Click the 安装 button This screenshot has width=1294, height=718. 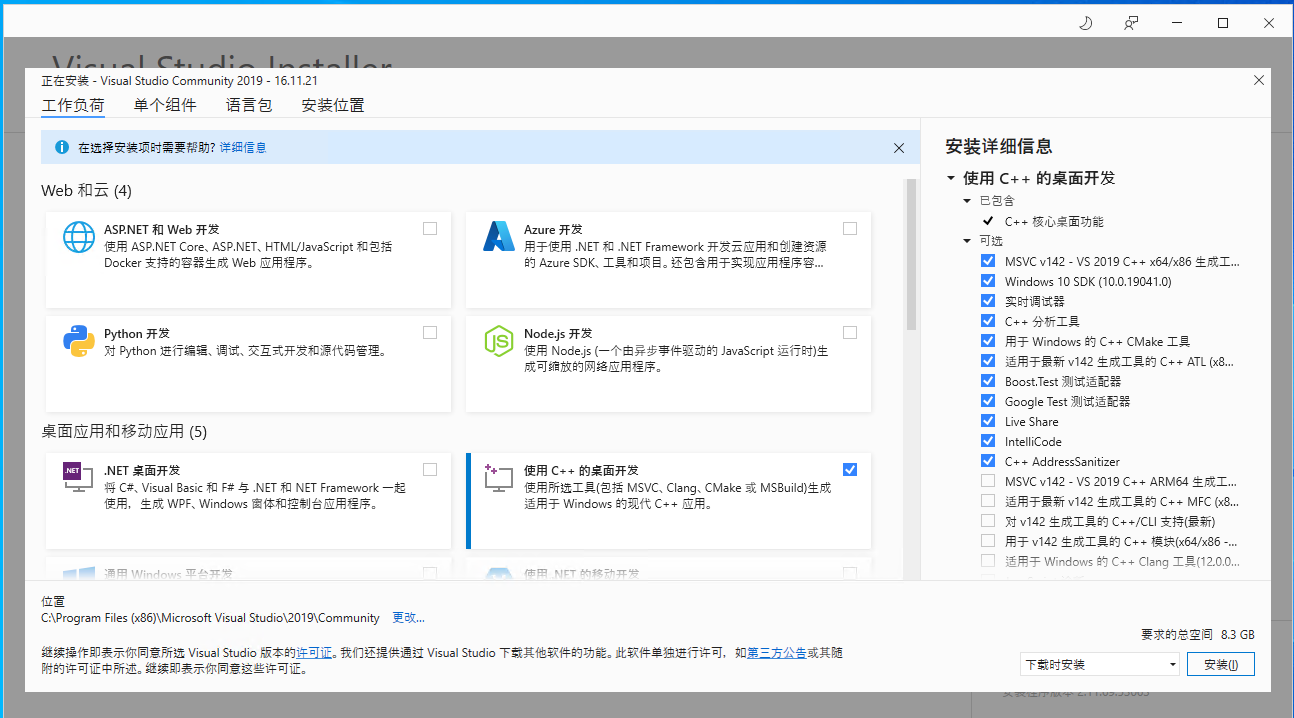[1220, 664]
